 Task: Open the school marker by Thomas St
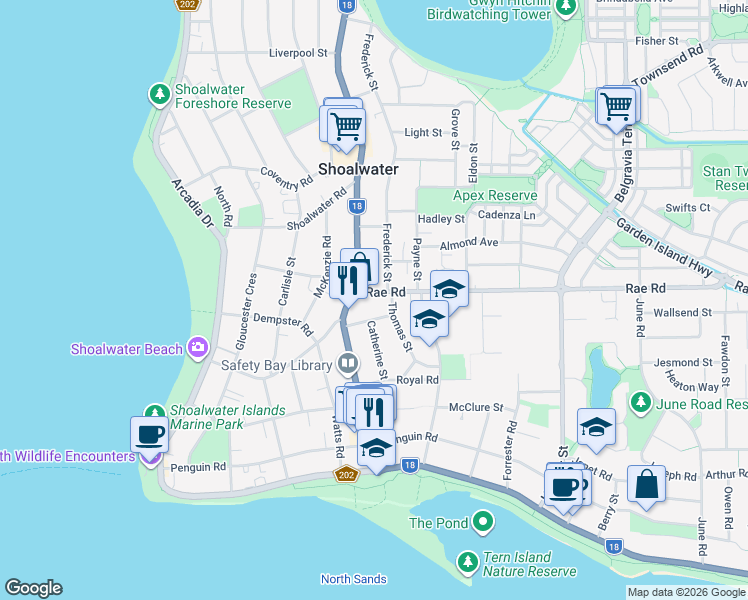tap(429, 319)
